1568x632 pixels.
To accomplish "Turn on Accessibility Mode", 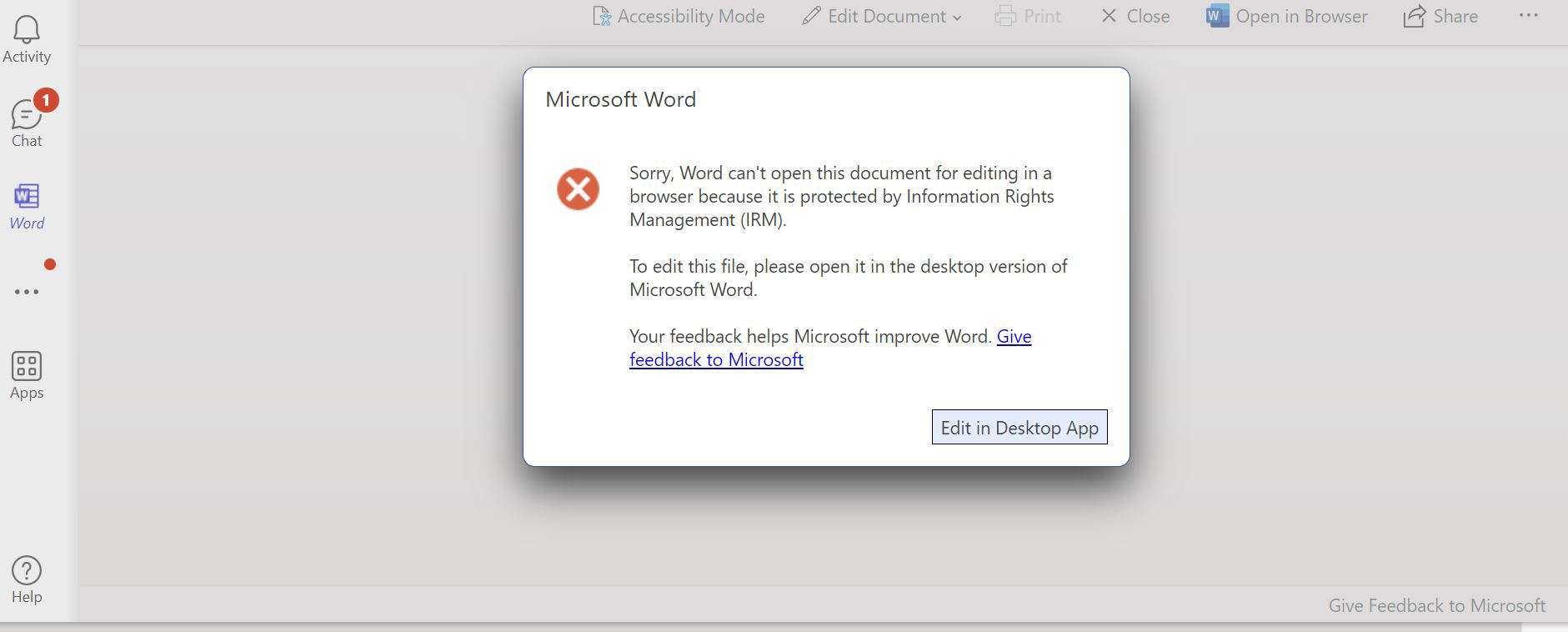I will click(678, 16).
